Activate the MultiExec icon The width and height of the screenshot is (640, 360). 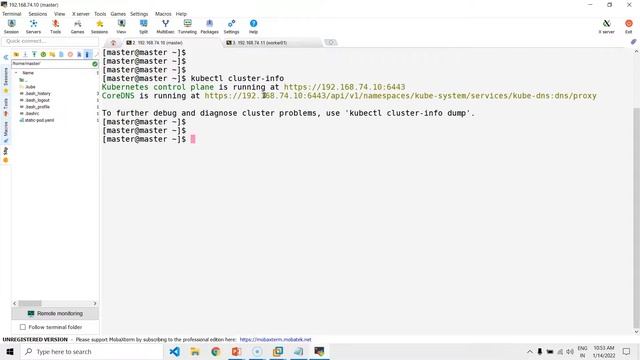tap(165, 27)
